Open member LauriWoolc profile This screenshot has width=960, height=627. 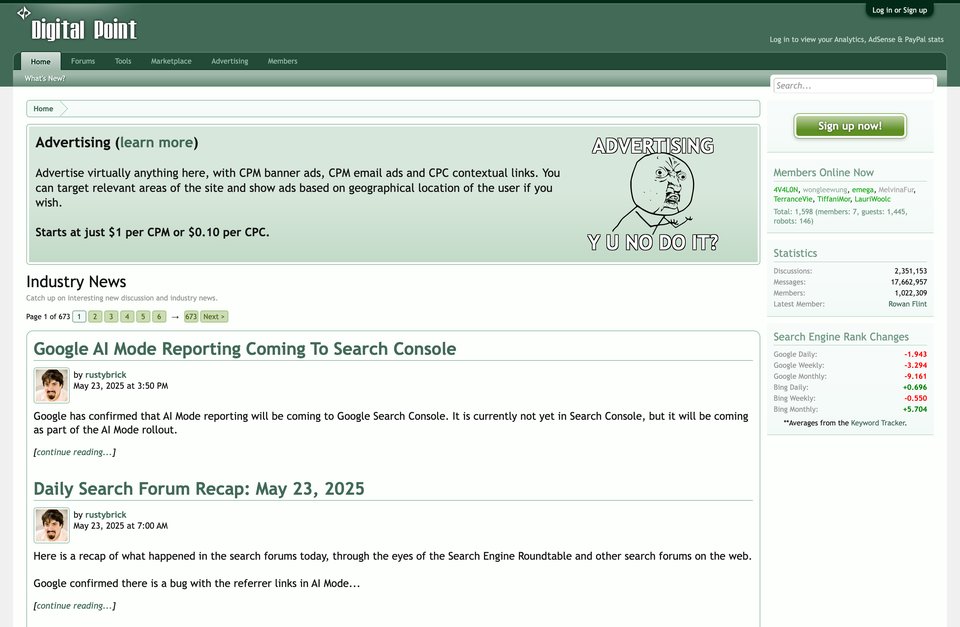pyautogui.click(x=872, y=199)
